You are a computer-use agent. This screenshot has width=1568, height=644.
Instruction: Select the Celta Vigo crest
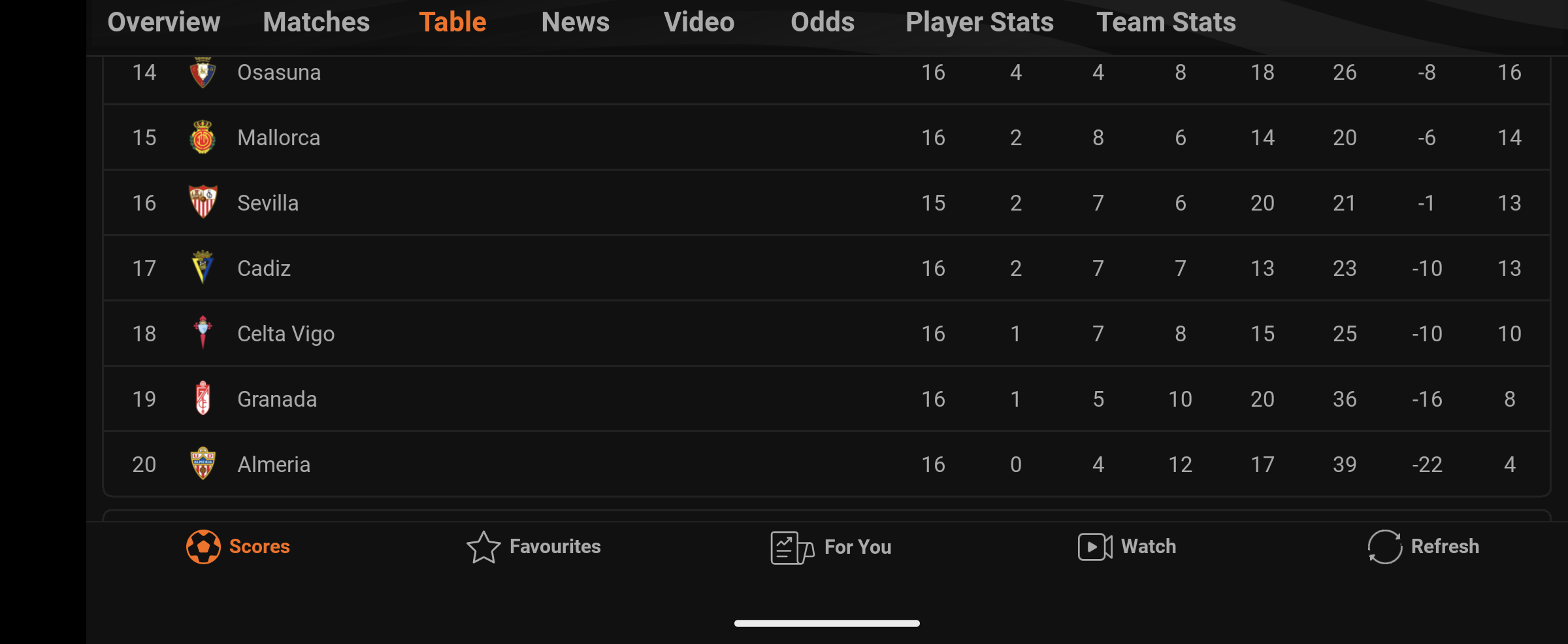point(203,332)
